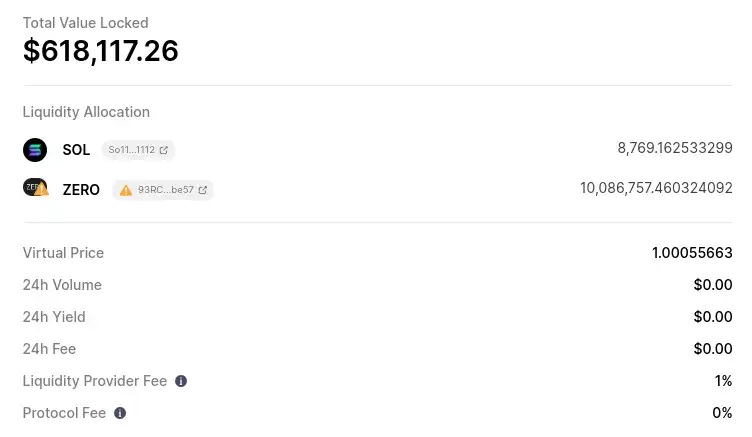Click the 24h Yield value

[x=713, y=317]
